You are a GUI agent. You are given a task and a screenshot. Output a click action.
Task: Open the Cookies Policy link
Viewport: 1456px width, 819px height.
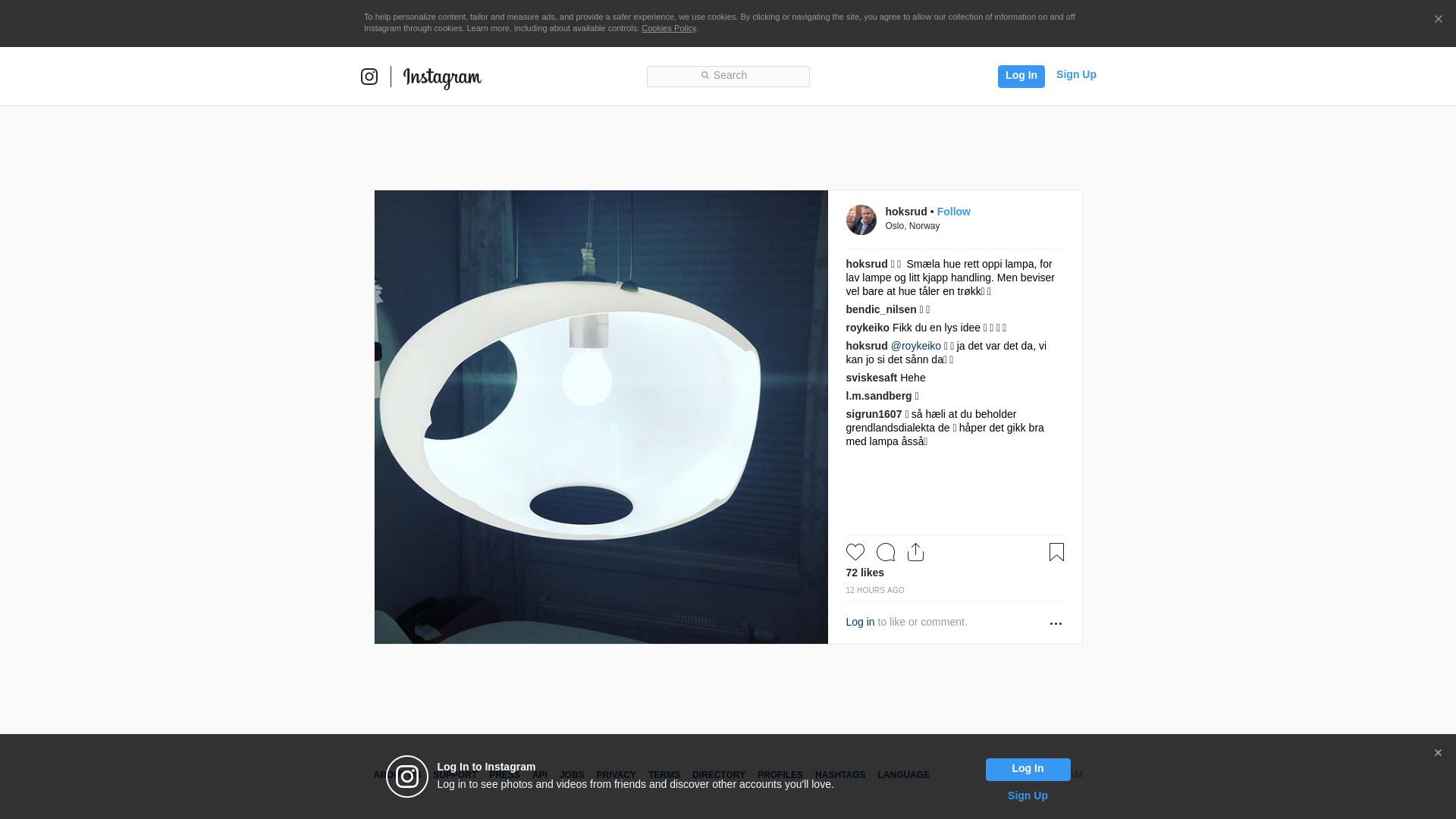coord(668,28)
